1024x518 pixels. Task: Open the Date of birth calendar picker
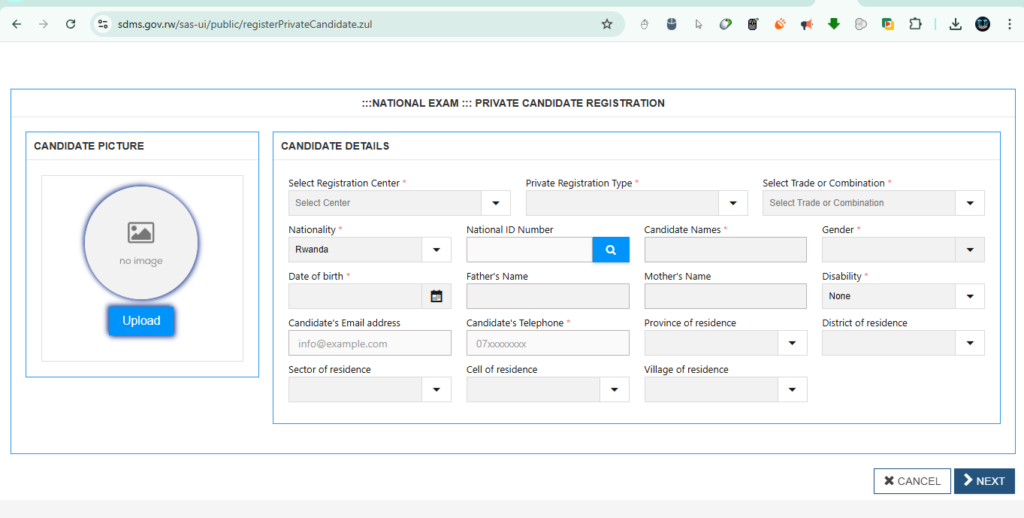[436, 296]
